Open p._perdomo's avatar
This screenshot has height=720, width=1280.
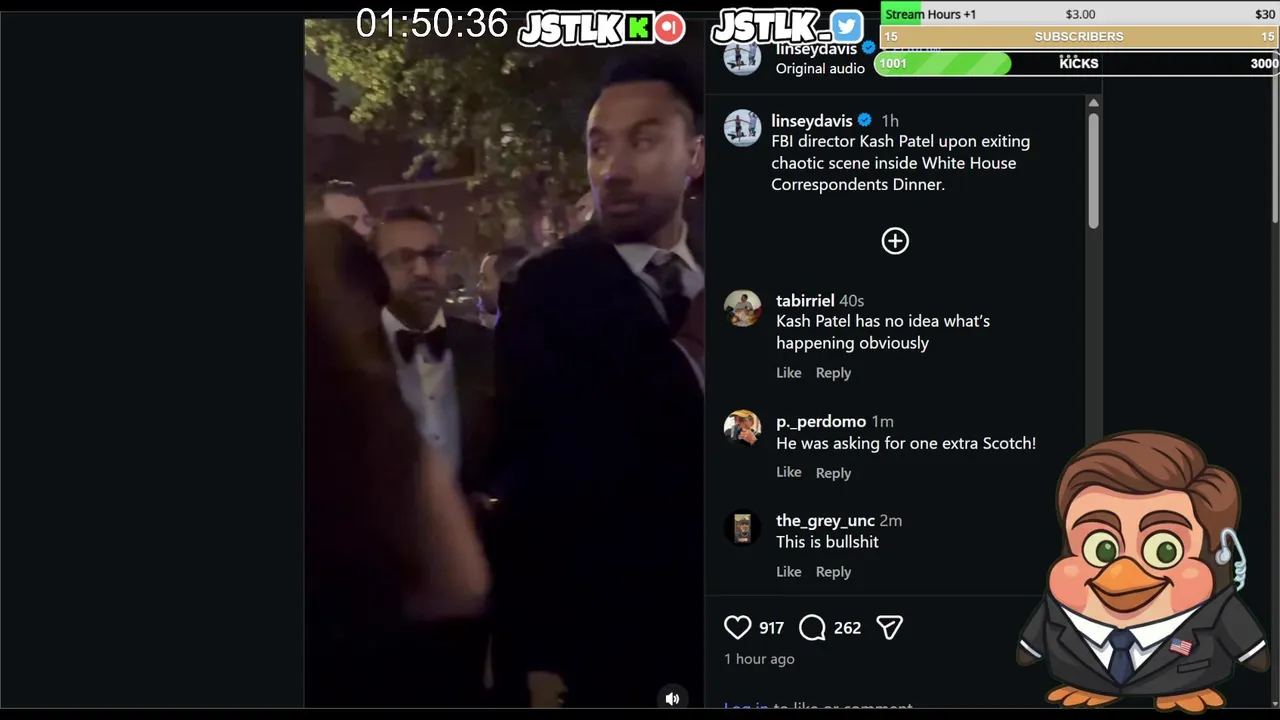pyautogui.click(x=742, y=428)
